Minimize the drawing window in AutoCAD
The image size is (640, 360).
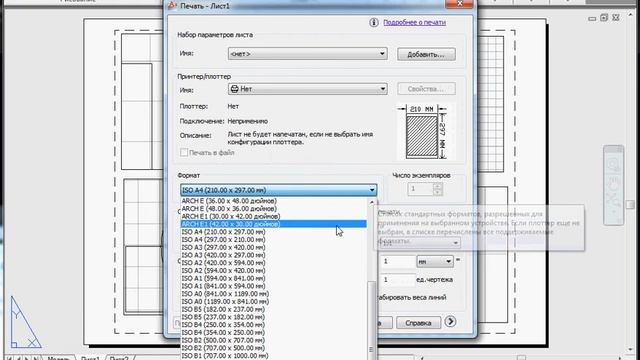(592, 18)
